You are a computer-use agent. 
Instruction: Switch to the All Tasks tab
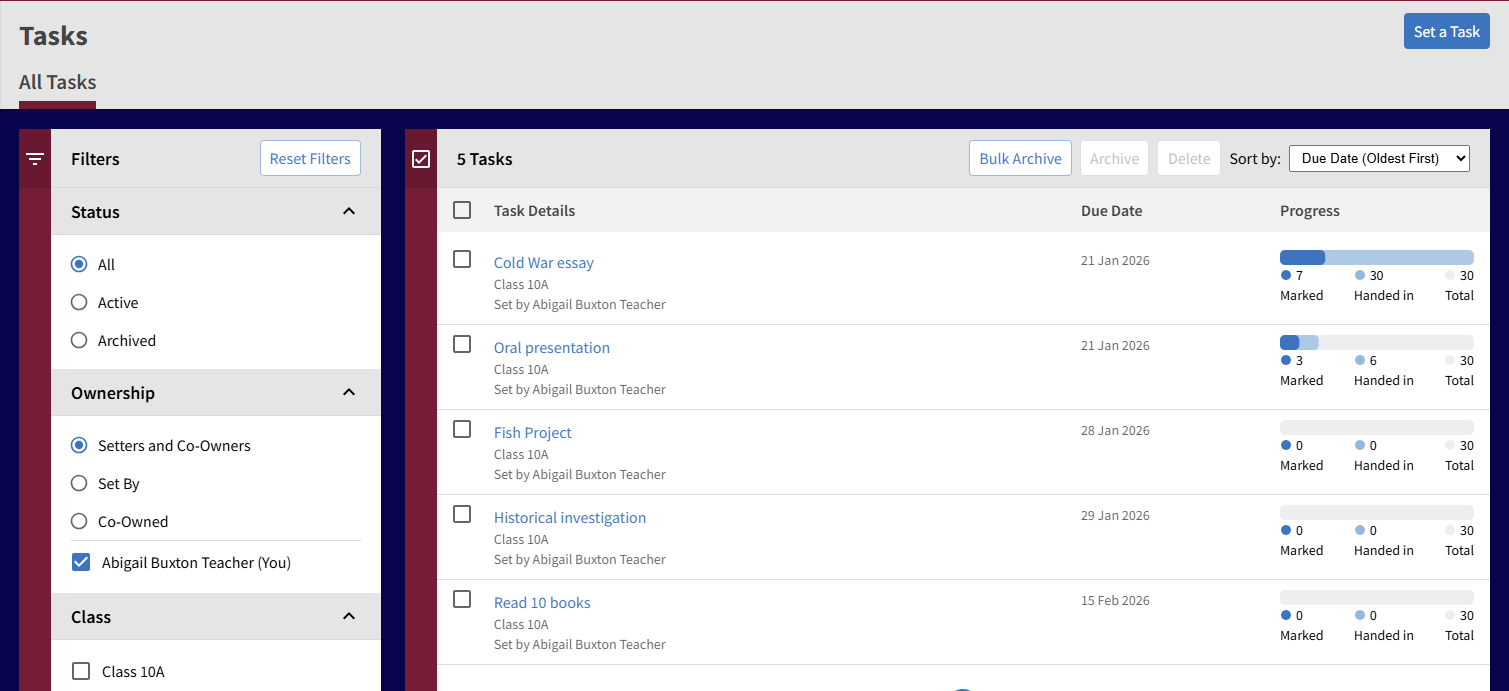click(58, 82)
